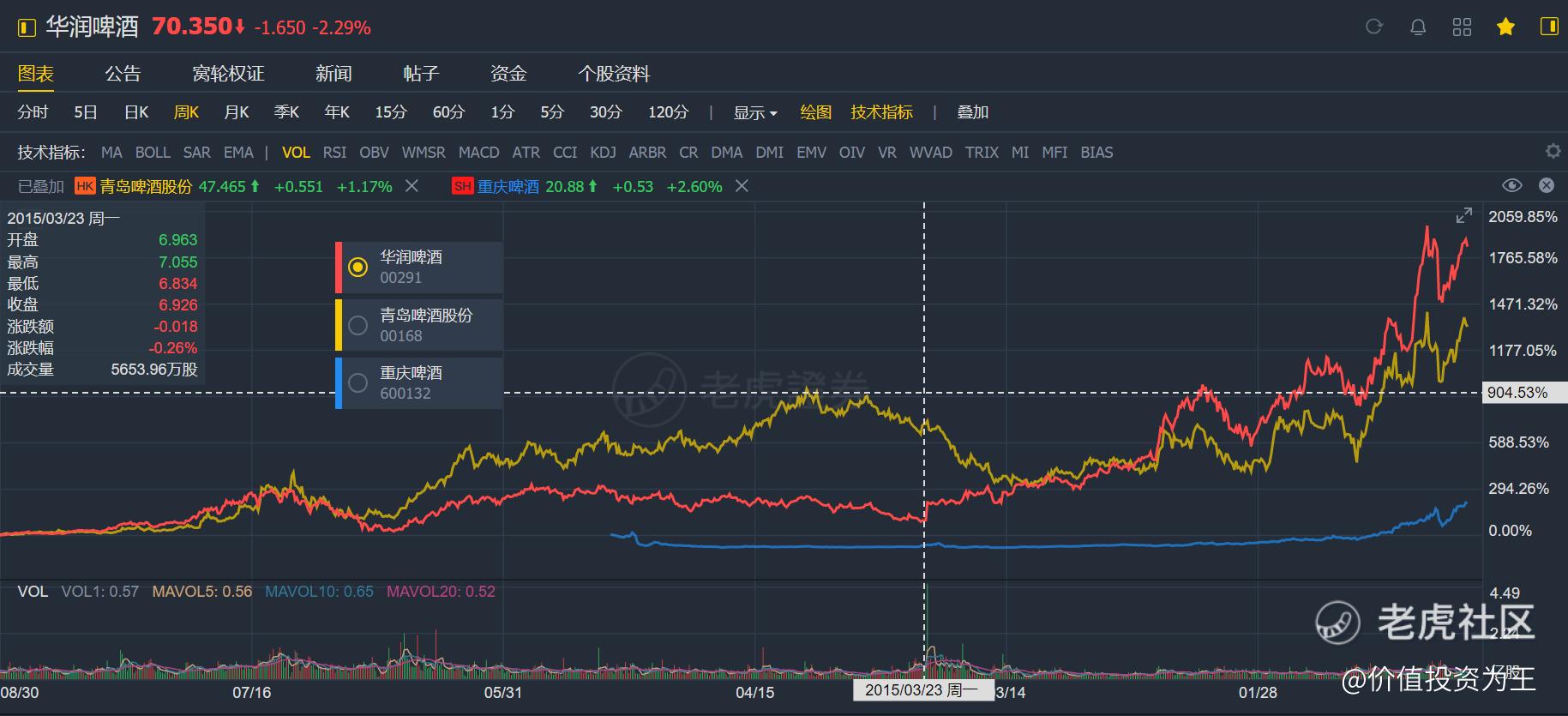
Task: Click the yellow sidebar panel icon at top right
Action: pos(1549,27)
